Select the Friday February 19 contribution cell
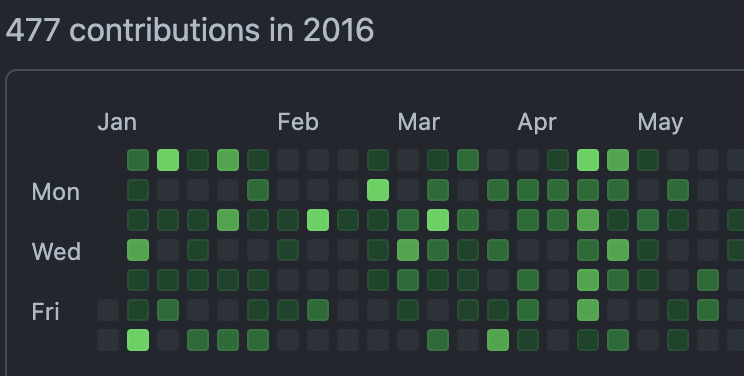The image size is (744, 376). click(318, 310)
